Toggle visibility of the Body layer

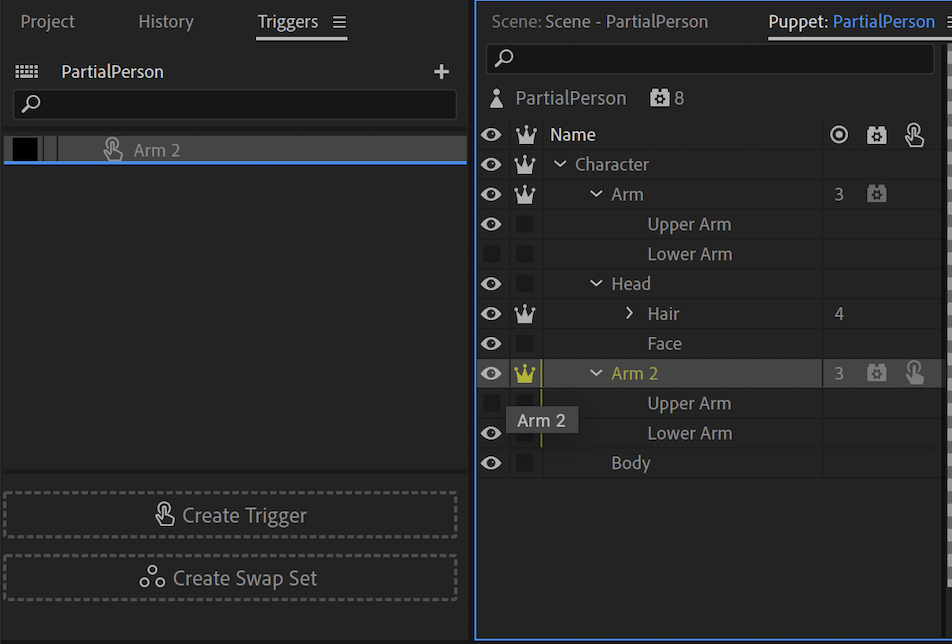490,462
